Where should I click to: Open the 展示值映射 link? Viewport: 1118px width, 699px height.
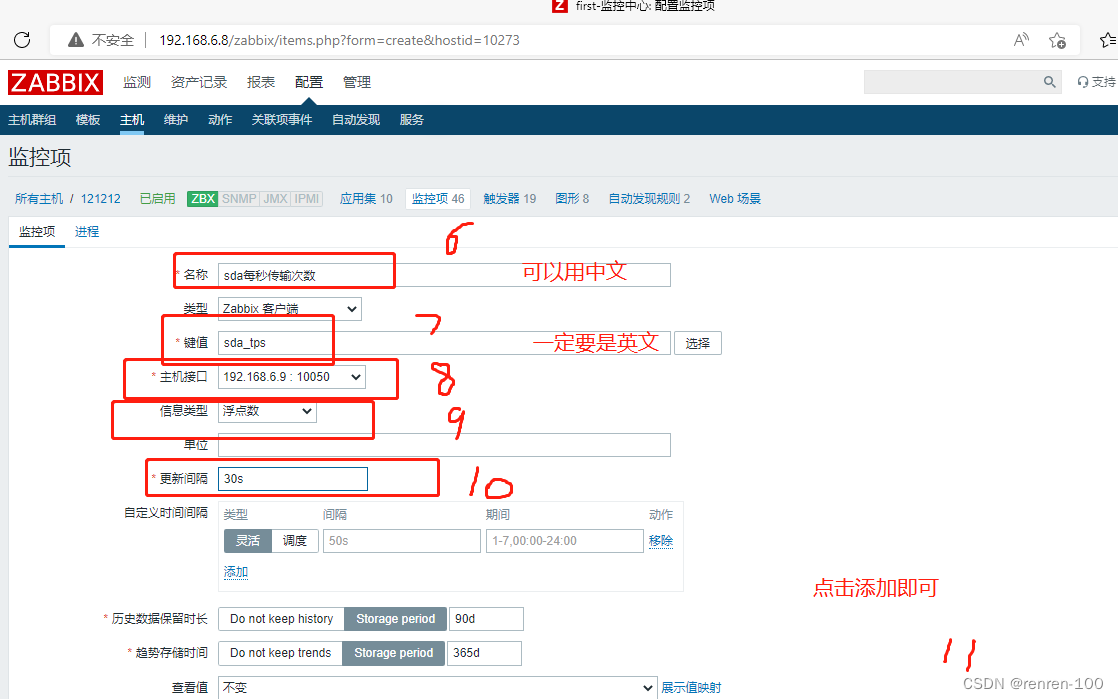(x=691, y=688)
